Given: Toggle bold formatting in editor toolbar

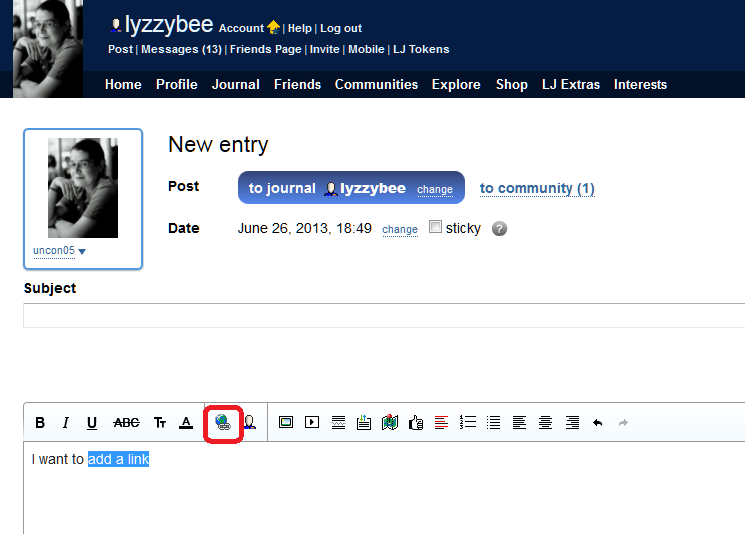Looking at the screenshot, I should pos(40,423).
